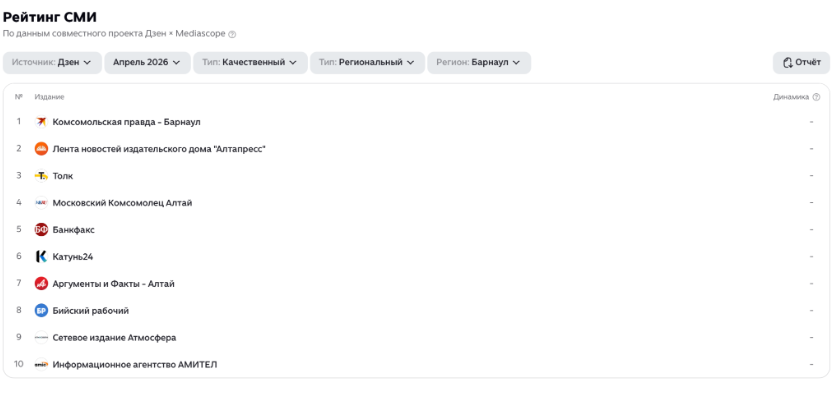Click the help icon beside Динамика
Viewport: 832px width, 406px height.
[816, 97]
